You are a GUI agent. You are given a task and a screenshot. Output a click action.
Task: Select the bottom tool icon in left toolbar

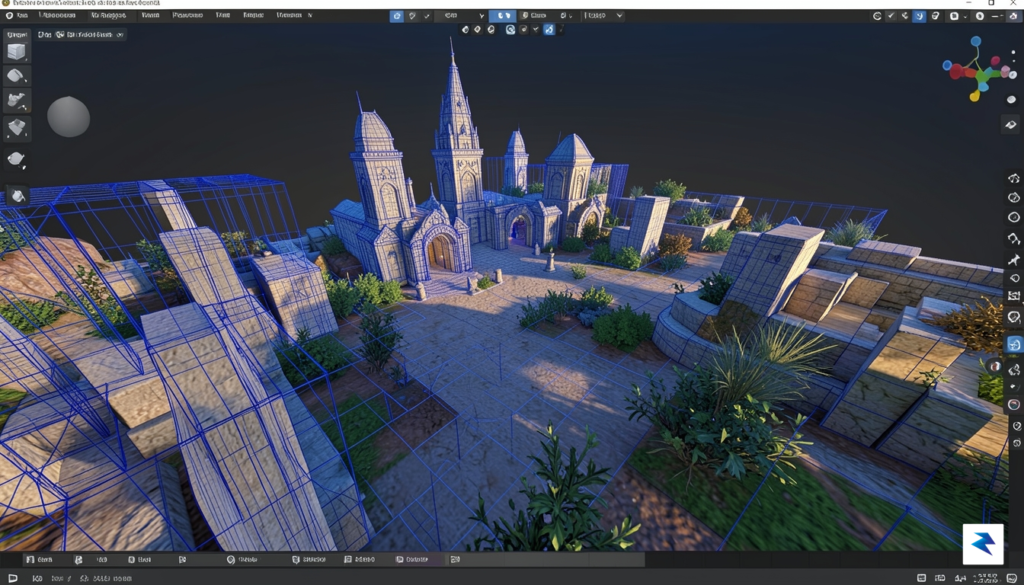tap(17, 195)
